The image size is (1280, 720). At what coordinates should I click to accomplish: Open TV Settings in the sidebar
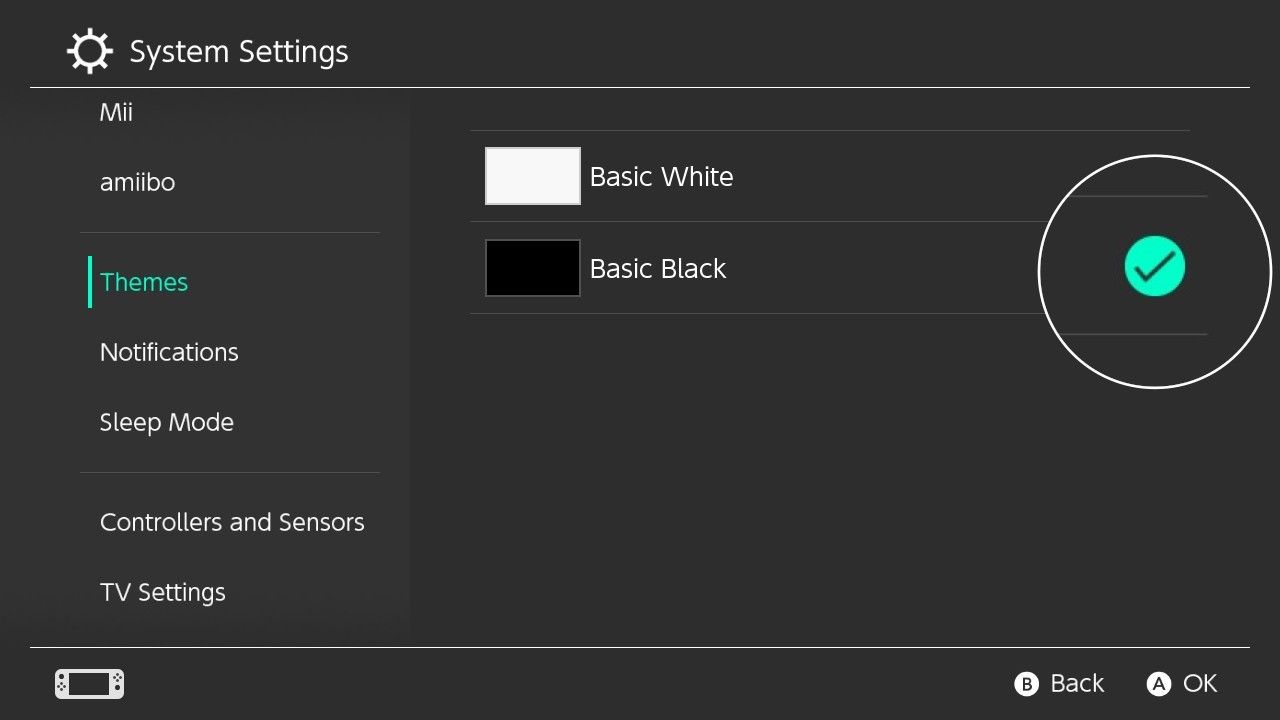[162, 593]
